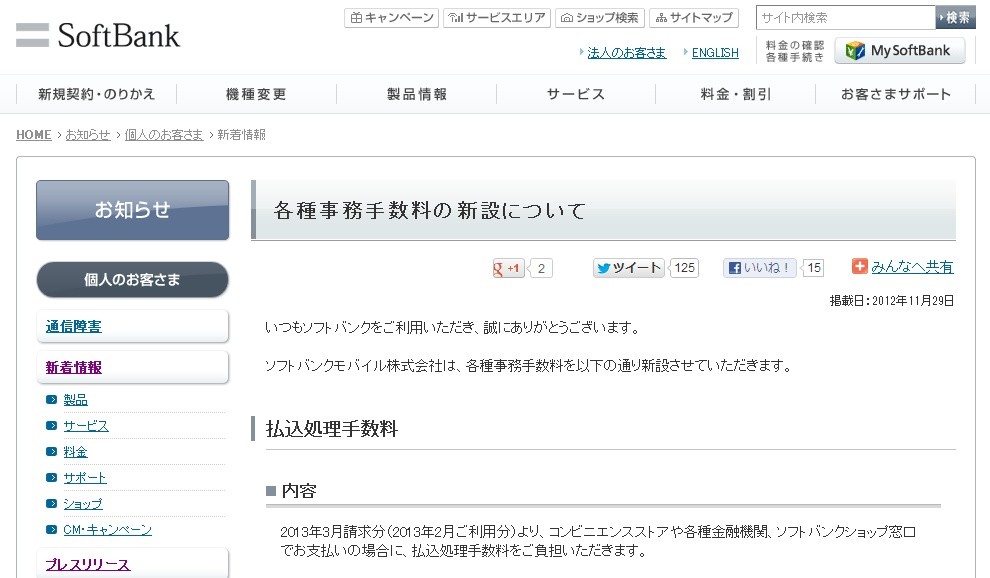
Task: Open the お客さまサポート menu
Action: tap(895, 94)
